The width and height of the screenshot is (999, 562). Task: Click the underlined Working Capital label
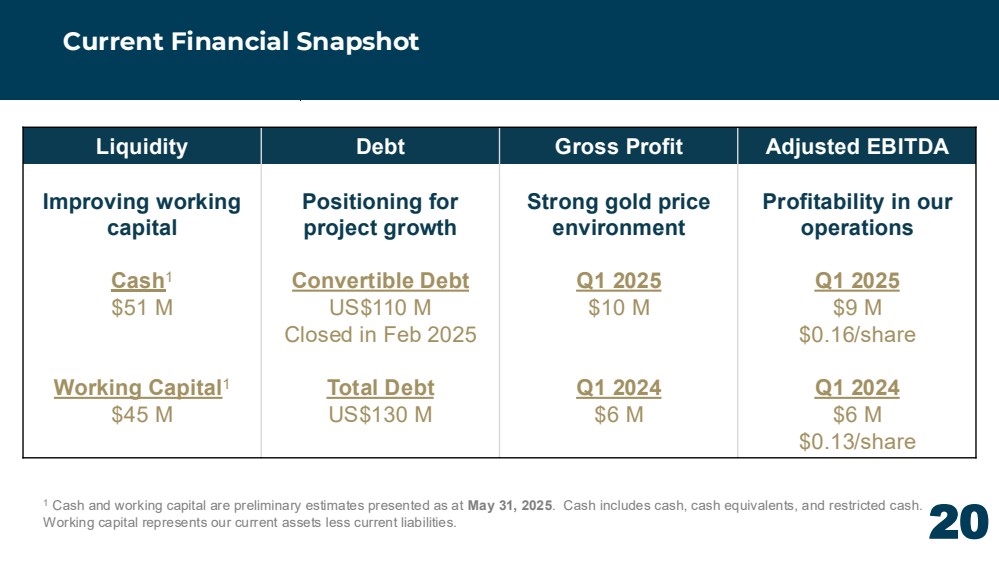138,387
